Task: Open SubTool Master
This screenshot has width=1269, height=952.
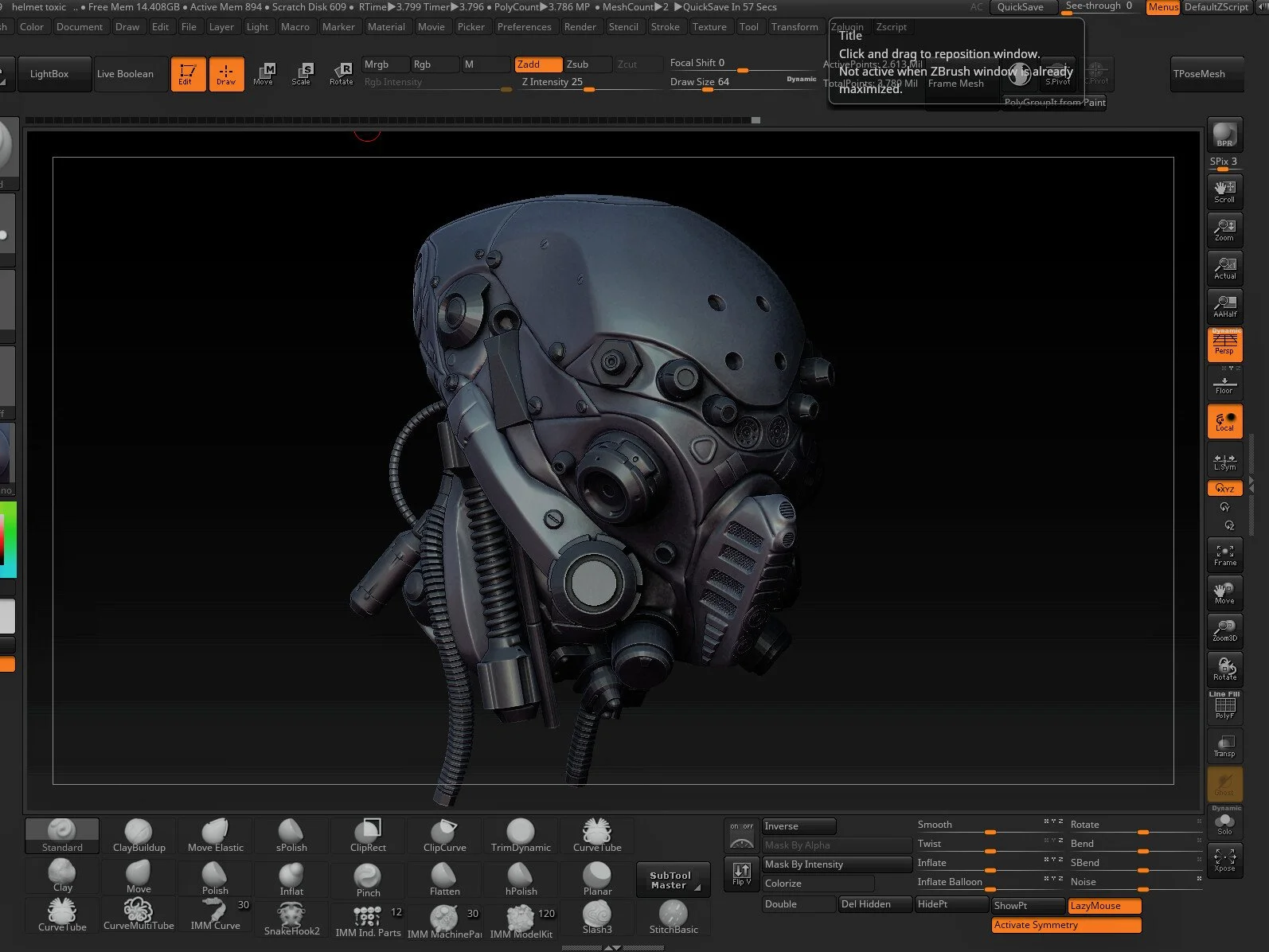Action: pos(674,879)
